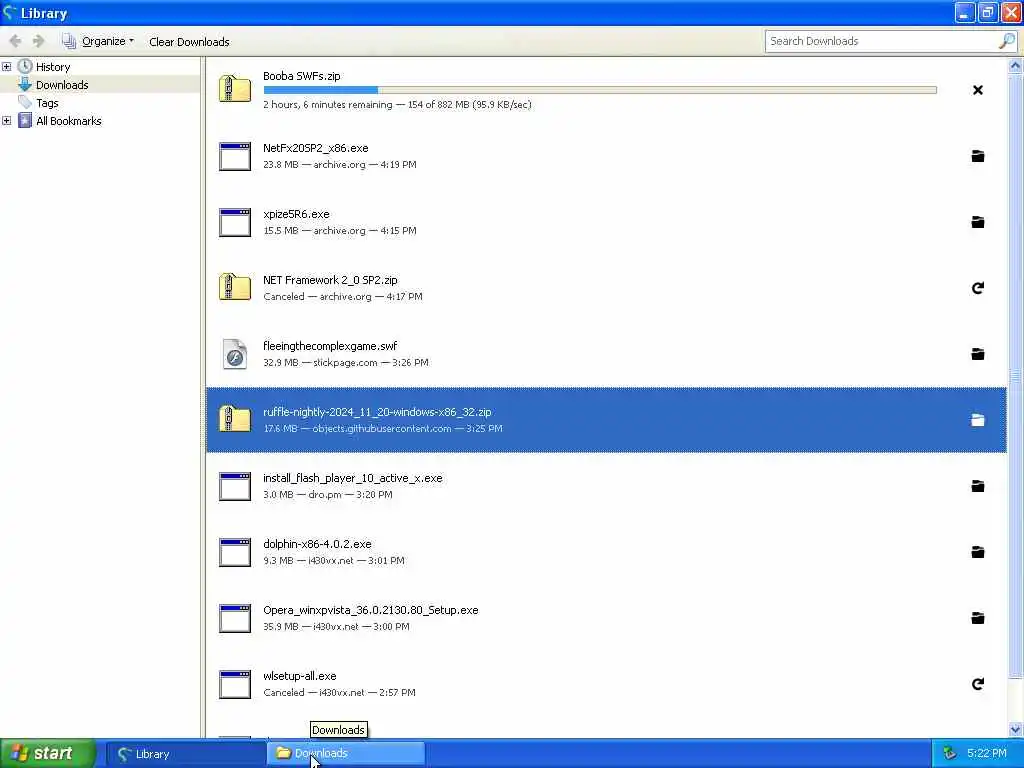Click the install_flash_player exe file icon

coord(234,487)
